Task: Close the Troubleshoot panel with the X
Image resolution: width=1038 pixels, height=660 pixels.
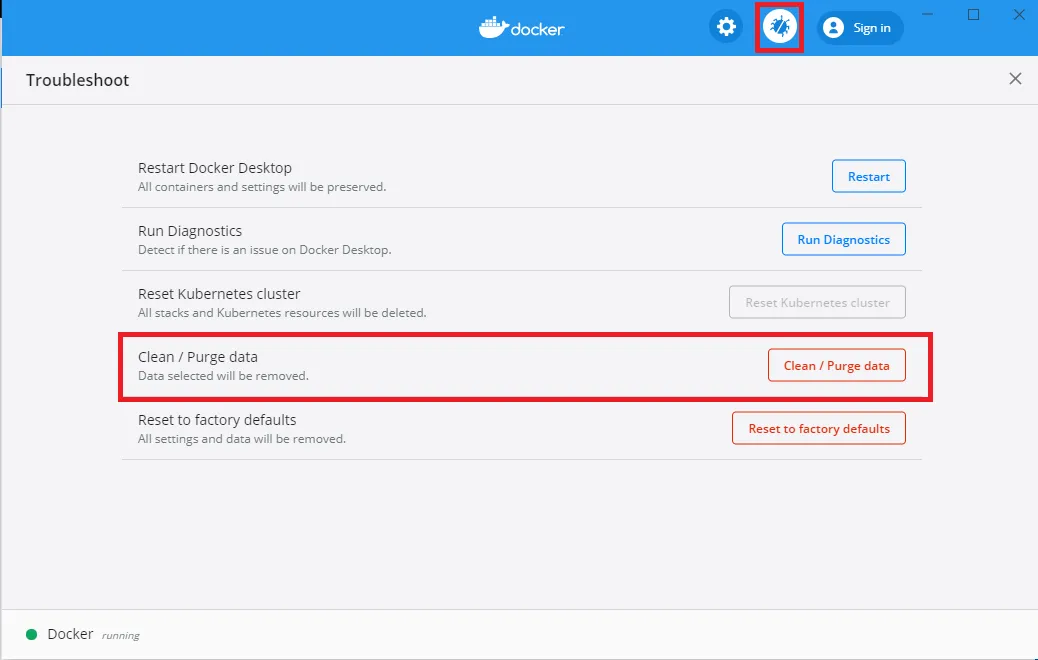Action: click(x=1015, y=79)
